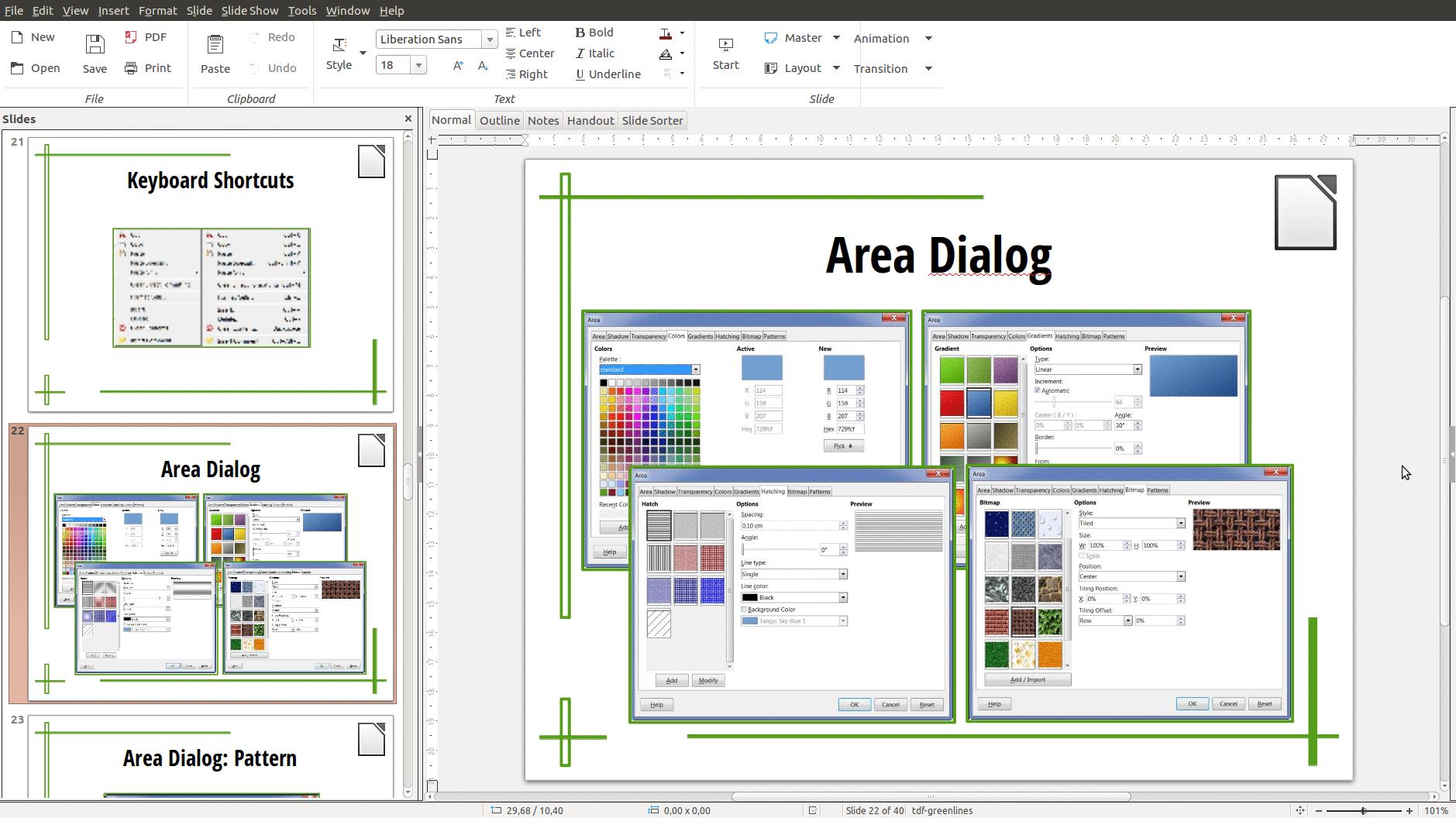The image size is (1456, 818).
Task: Click the Layout icon
Action: 771,68
